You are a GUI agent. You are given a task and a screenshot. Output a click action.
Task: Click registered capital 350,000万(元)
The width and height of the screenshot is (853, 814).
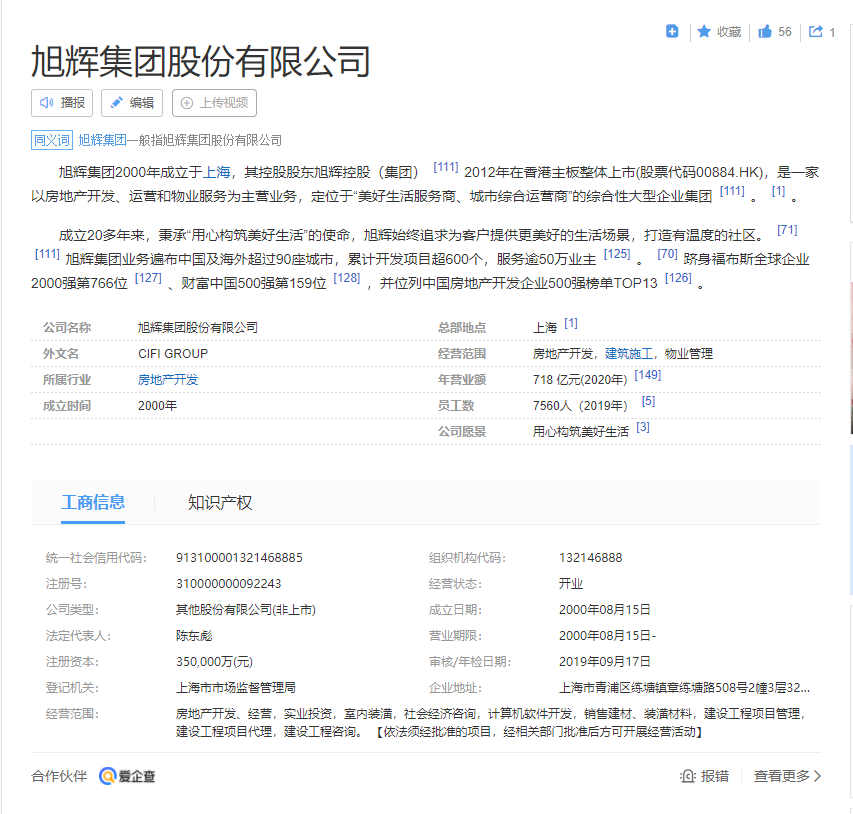coord(214,662)
